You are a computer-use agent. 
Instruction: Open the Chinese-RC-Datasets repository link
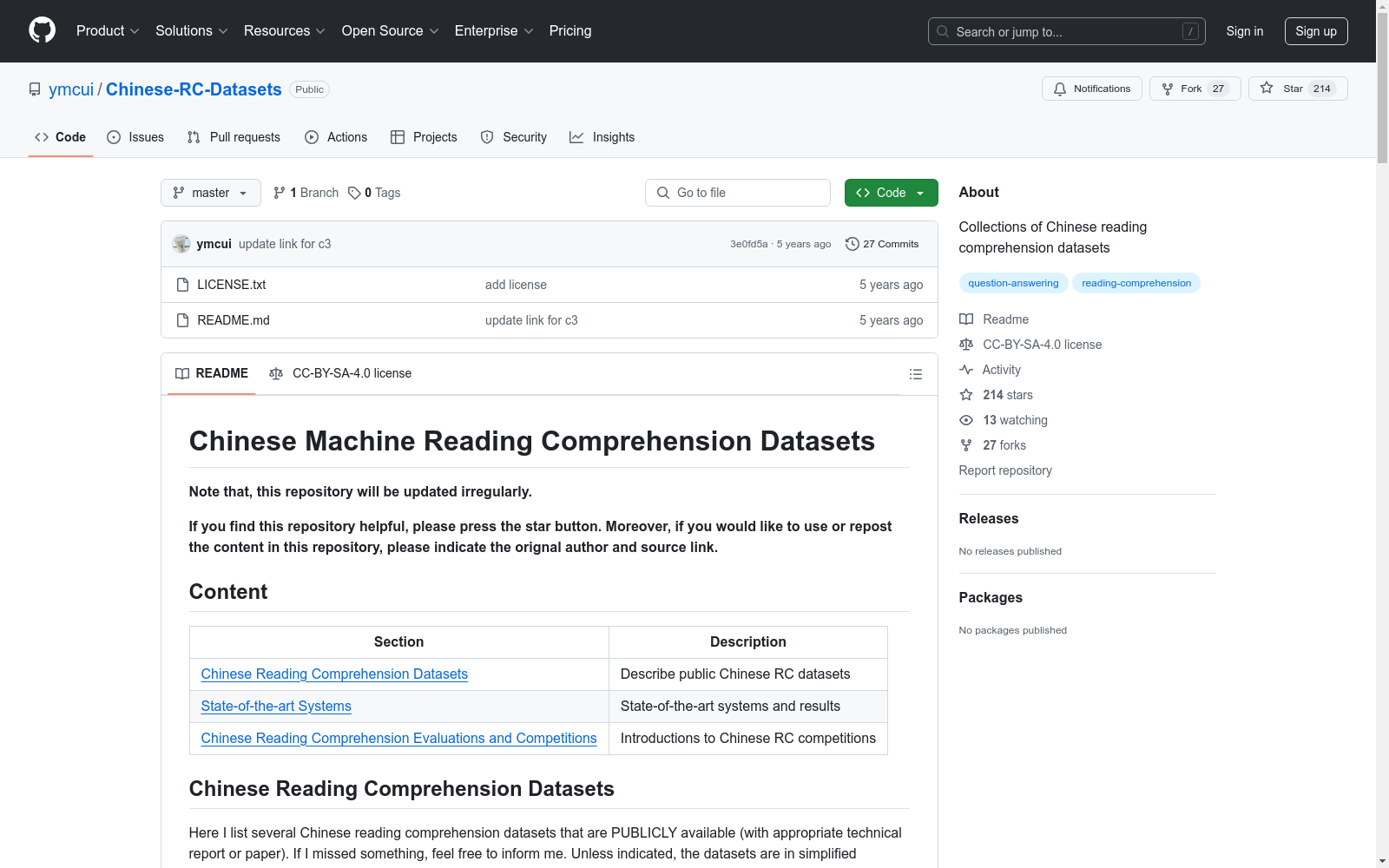click(x=194, y=89)
